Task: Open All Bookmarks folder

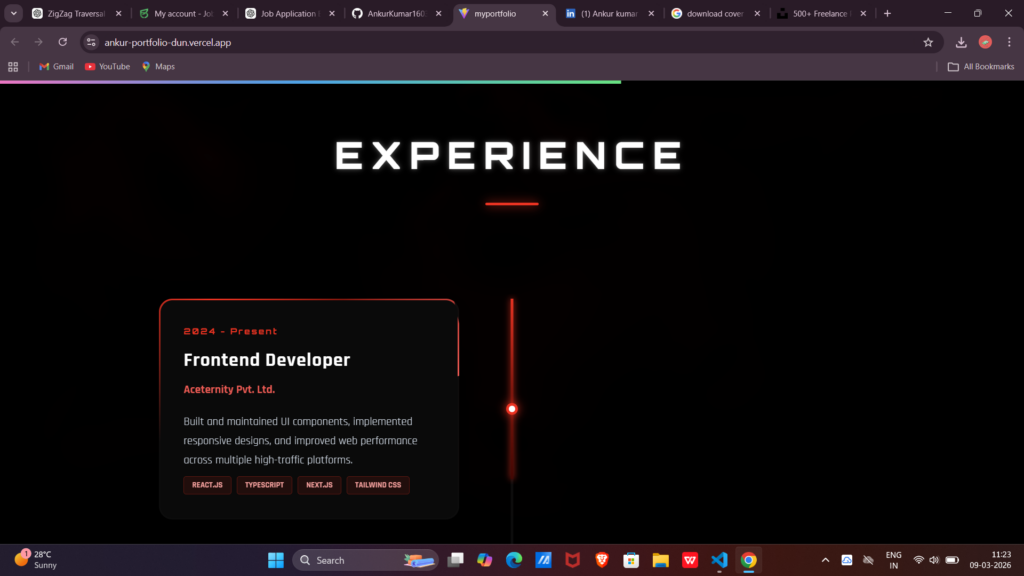Action: click(x=981, y=67)
